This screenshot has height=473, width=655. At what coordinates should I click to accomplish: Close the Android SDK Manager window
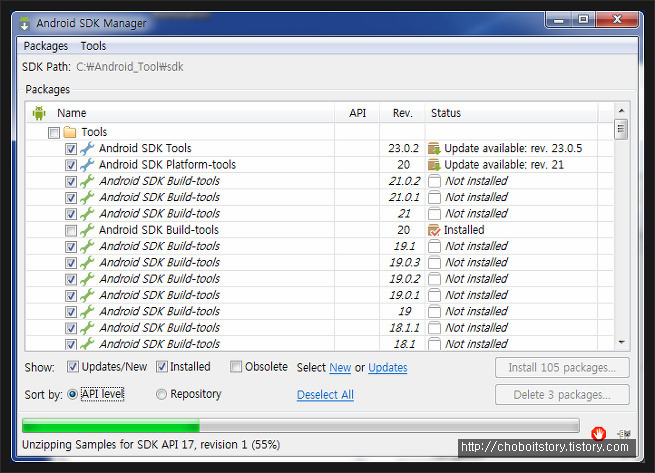617,20
